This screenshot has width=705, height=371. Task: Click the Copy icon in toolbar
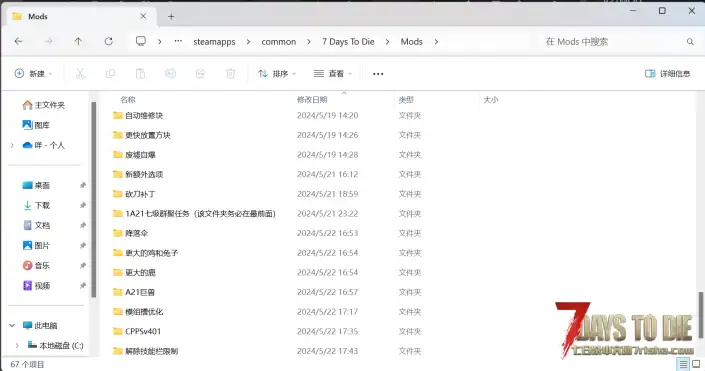pos(110,73)
